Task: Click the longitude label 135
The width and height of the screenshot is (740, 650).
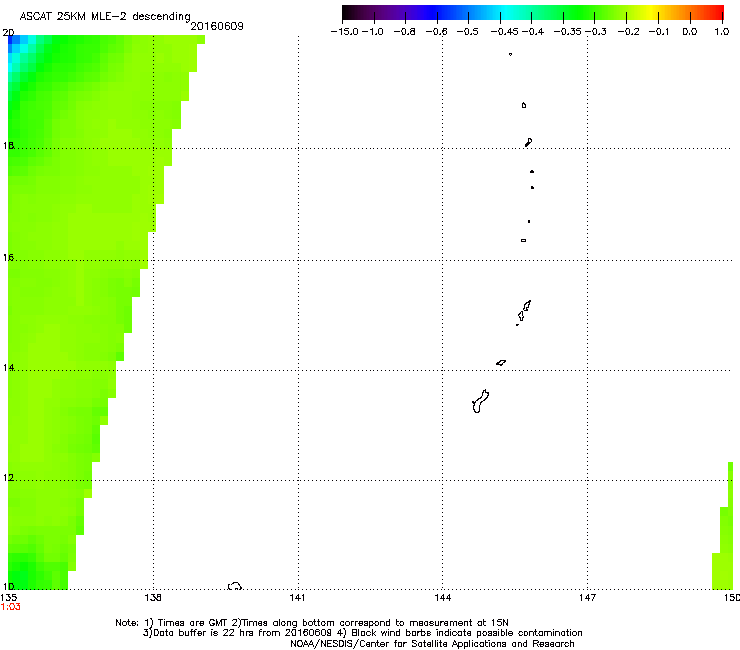Action: pos(8,598)
